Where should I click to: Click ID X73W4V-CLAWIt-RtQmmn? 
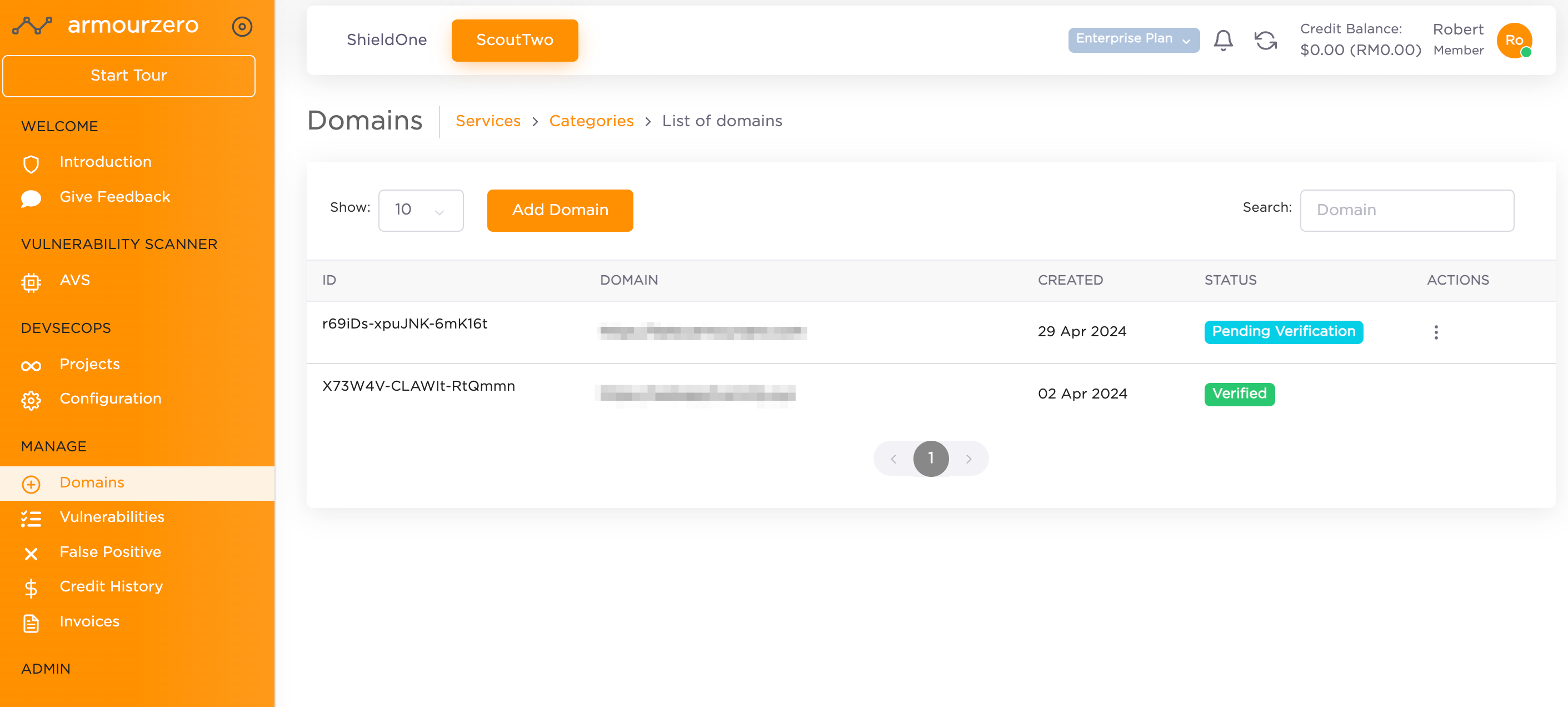[x=418, y=386]
